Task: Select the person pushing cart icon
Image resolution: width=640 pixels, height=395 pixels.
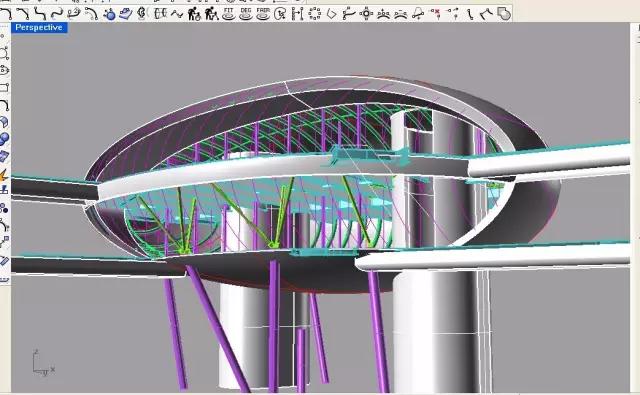Action: pos(194,14)
